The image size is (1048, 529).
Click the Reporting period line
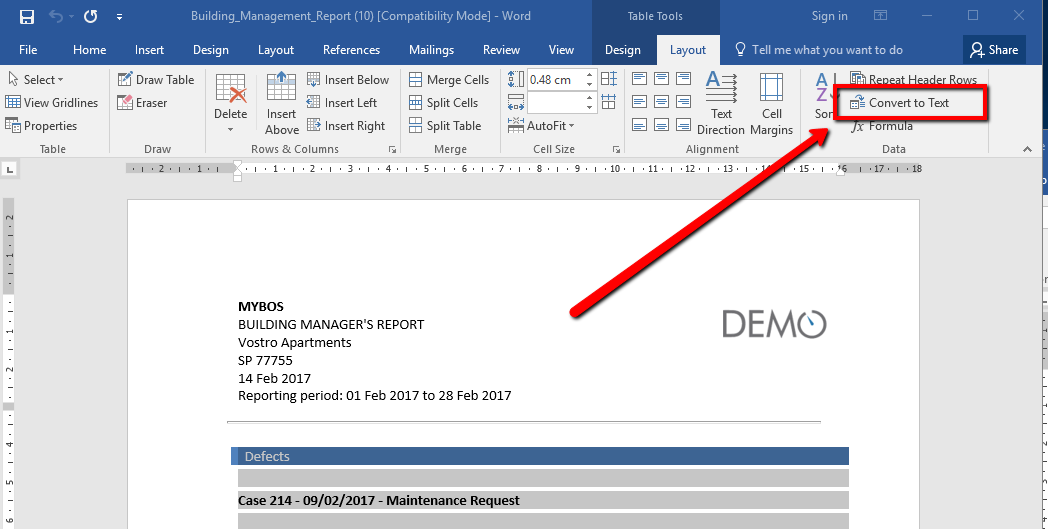[x=374, y=395]
